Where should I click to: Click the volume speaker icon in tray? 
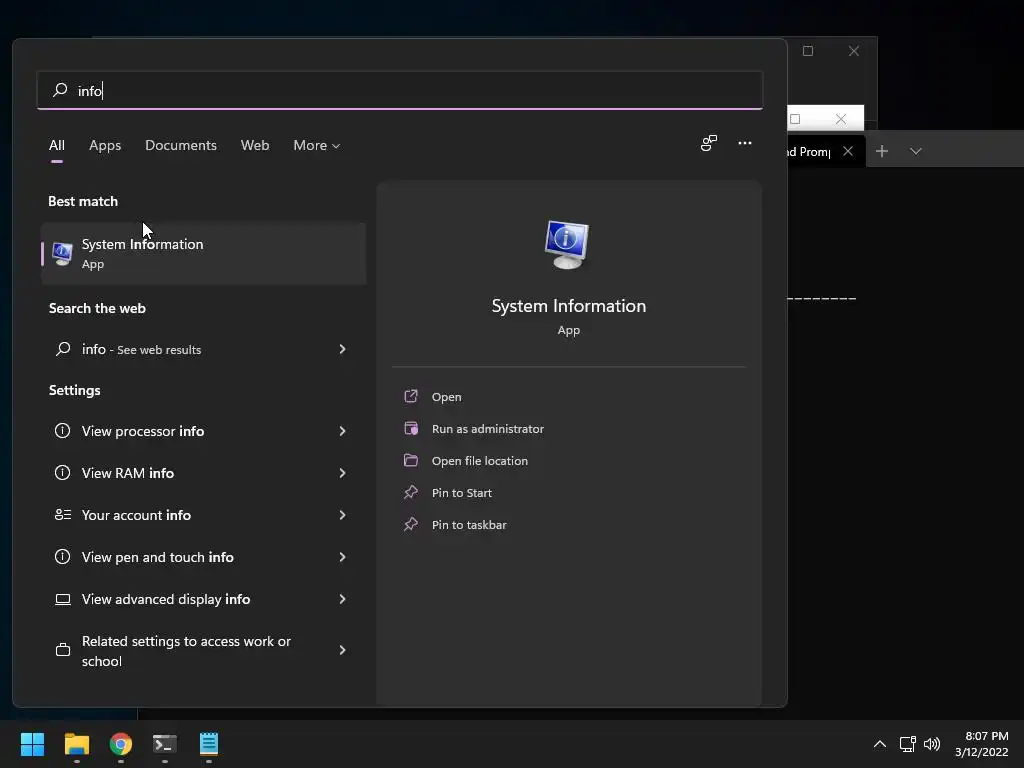[932, 744]
